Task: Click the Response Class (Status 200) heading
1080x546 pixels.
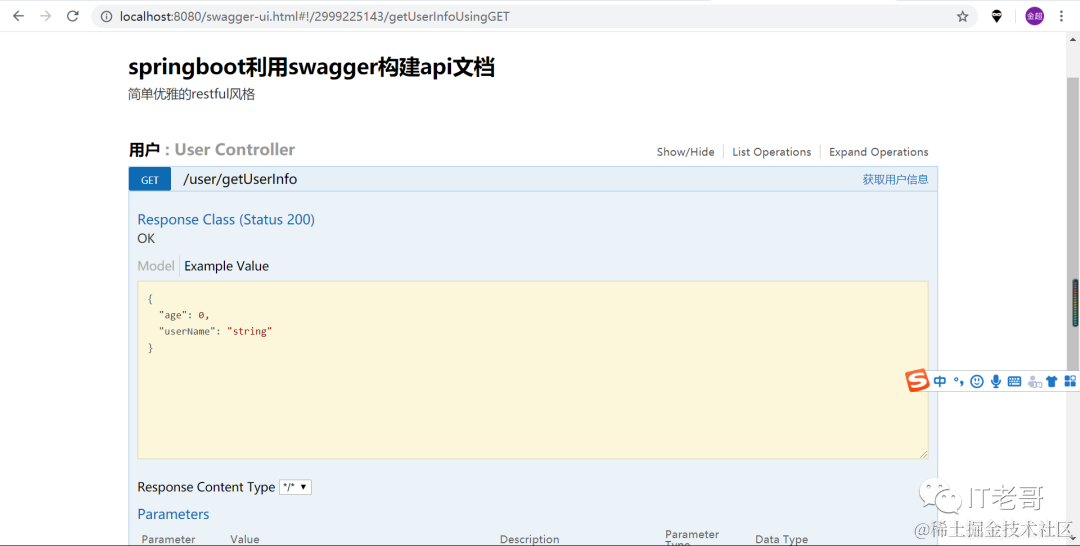Action: pyautogui.click(x=226, y=220)
